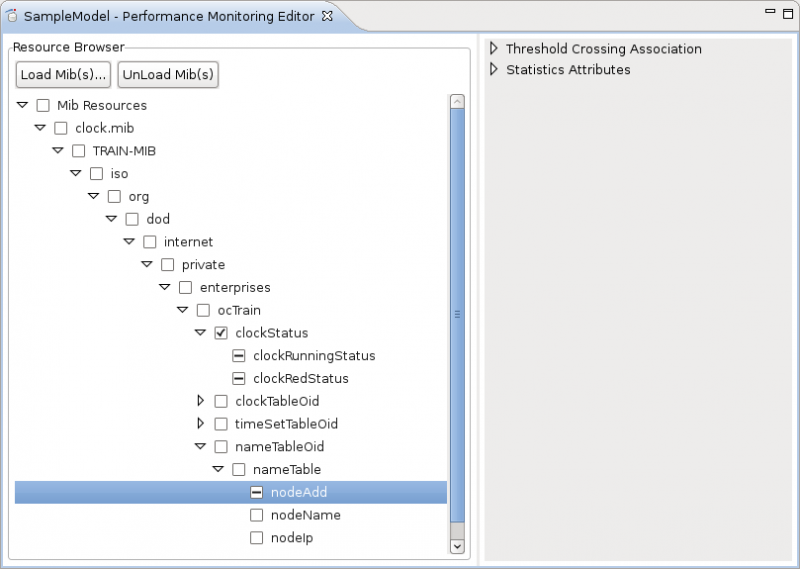Check the internet checkbox
The height and width of the screenshot is (569, 800).
pyautogui.click(x=150, y=242)
